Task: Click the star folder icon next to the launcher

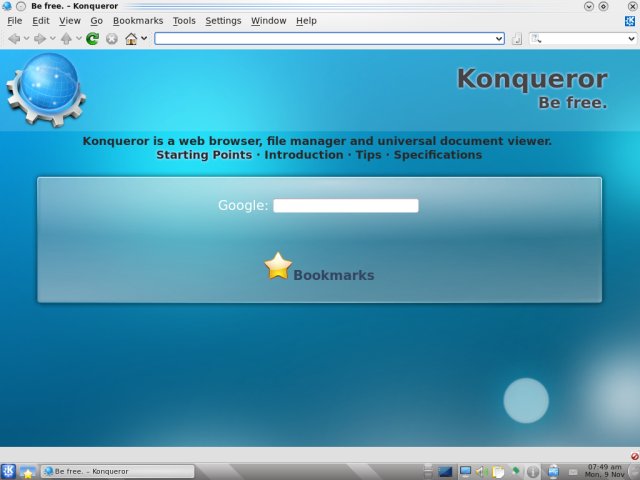Action: coord(27,472)
